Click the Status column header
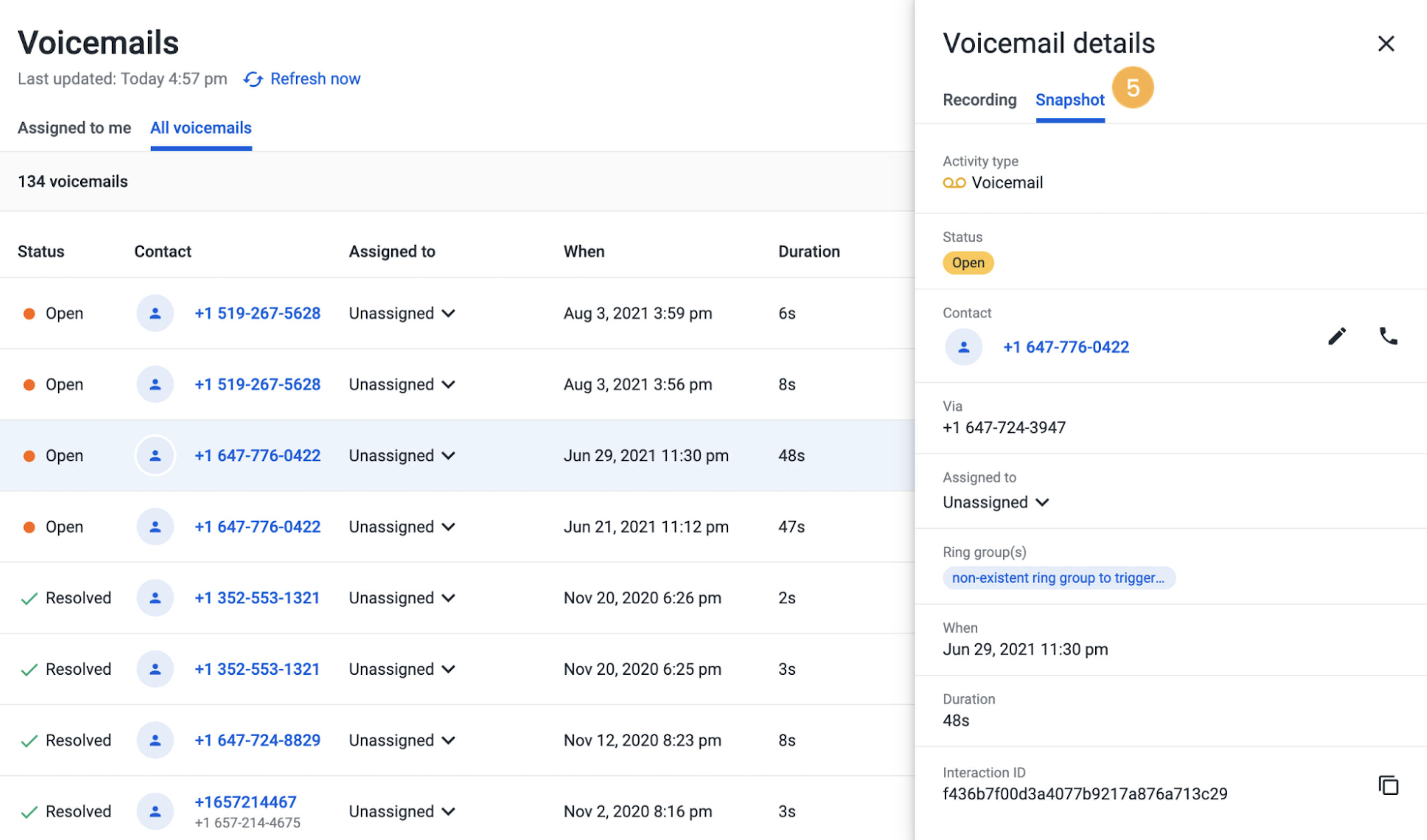The height and width of the screenshot is (840, 1427). (41, 252)
